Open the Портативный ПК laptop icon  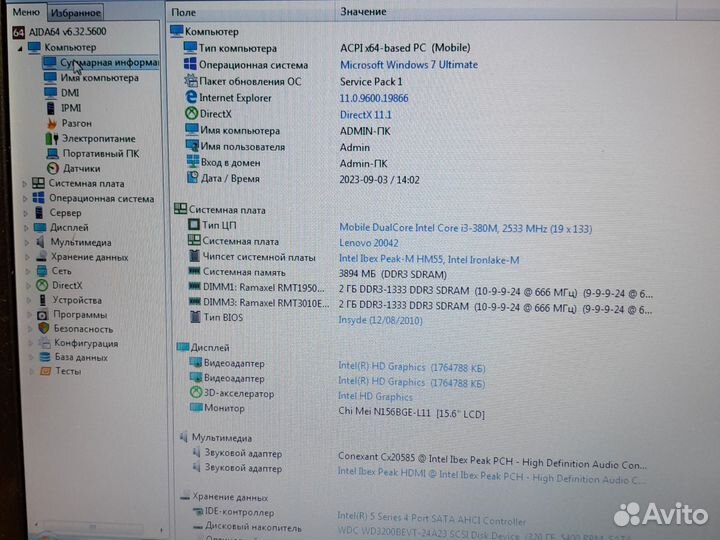(x=52, y=153)
